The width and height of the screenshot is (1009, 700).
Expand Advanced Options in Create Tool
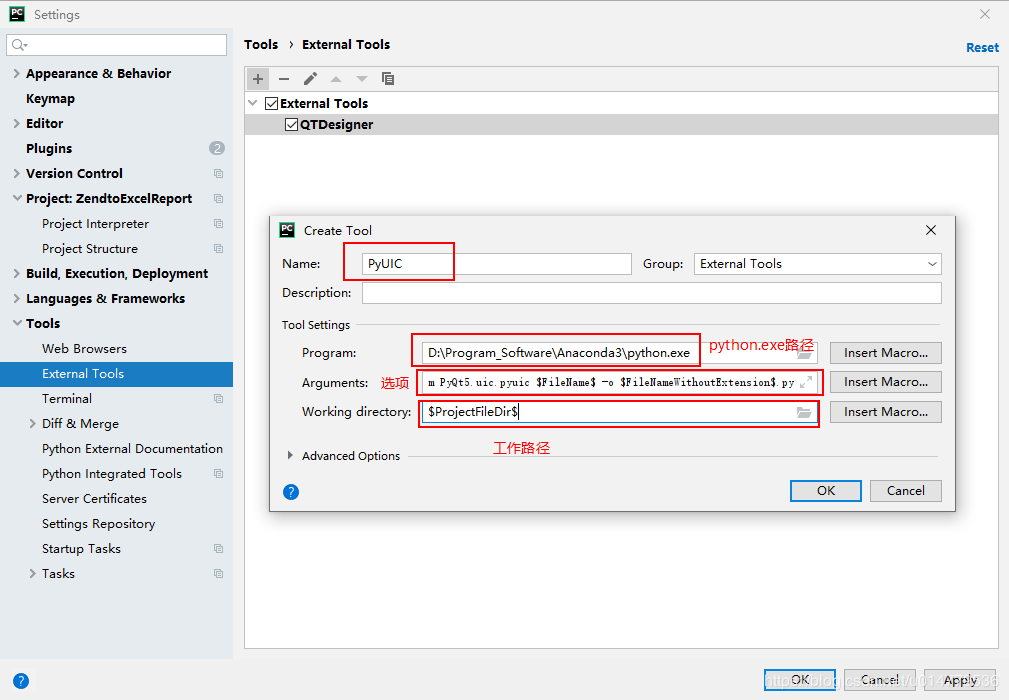290,456
